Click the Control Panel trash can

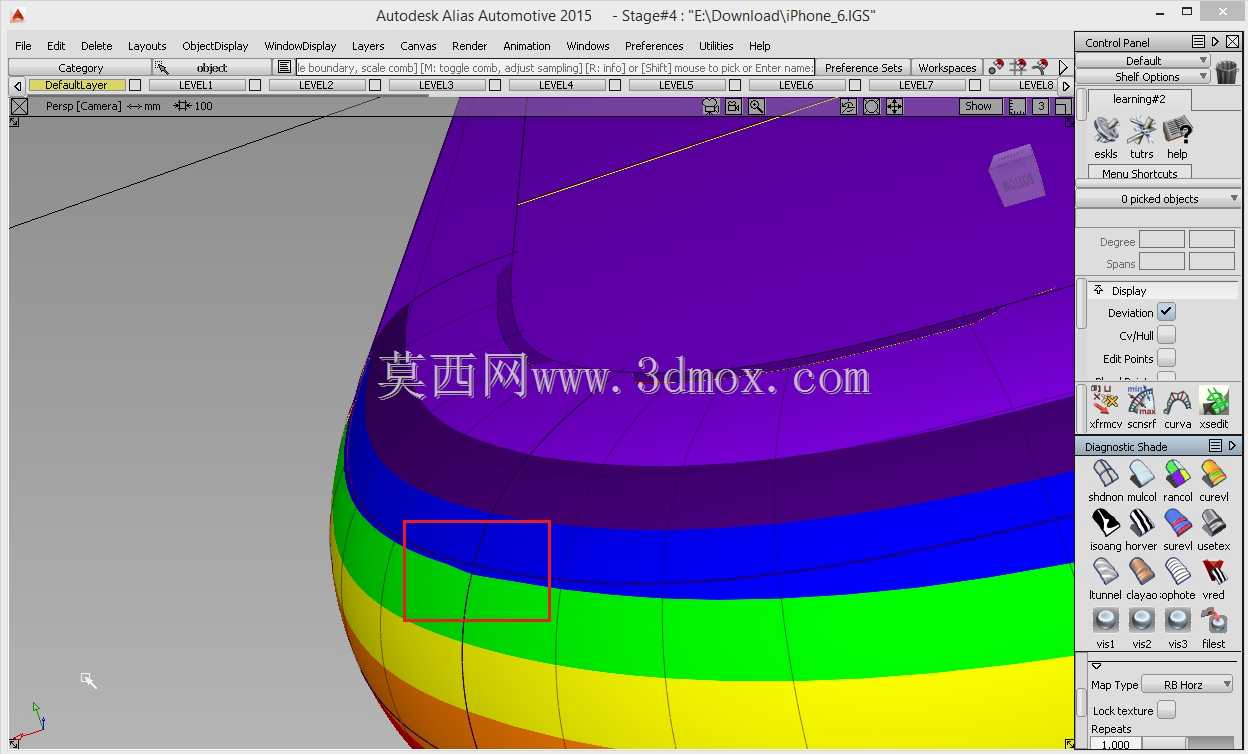(1226, 70)
